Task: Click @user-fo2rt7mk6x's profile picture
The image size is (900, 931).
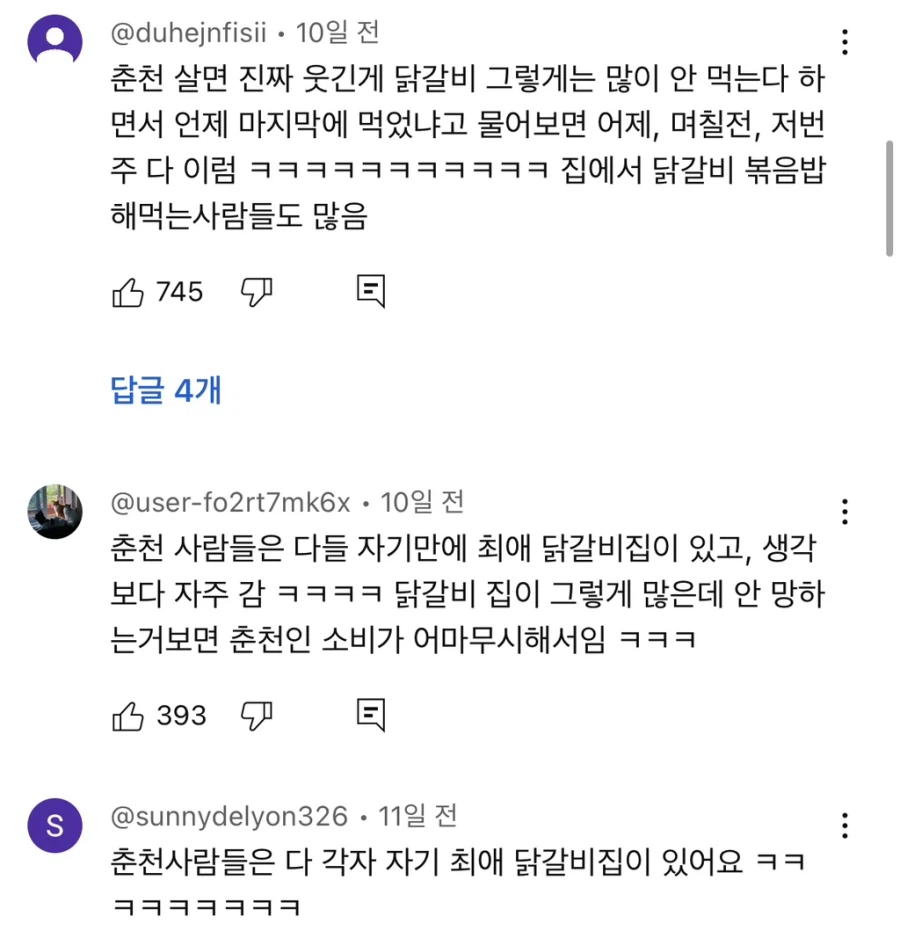Action: 55,512
